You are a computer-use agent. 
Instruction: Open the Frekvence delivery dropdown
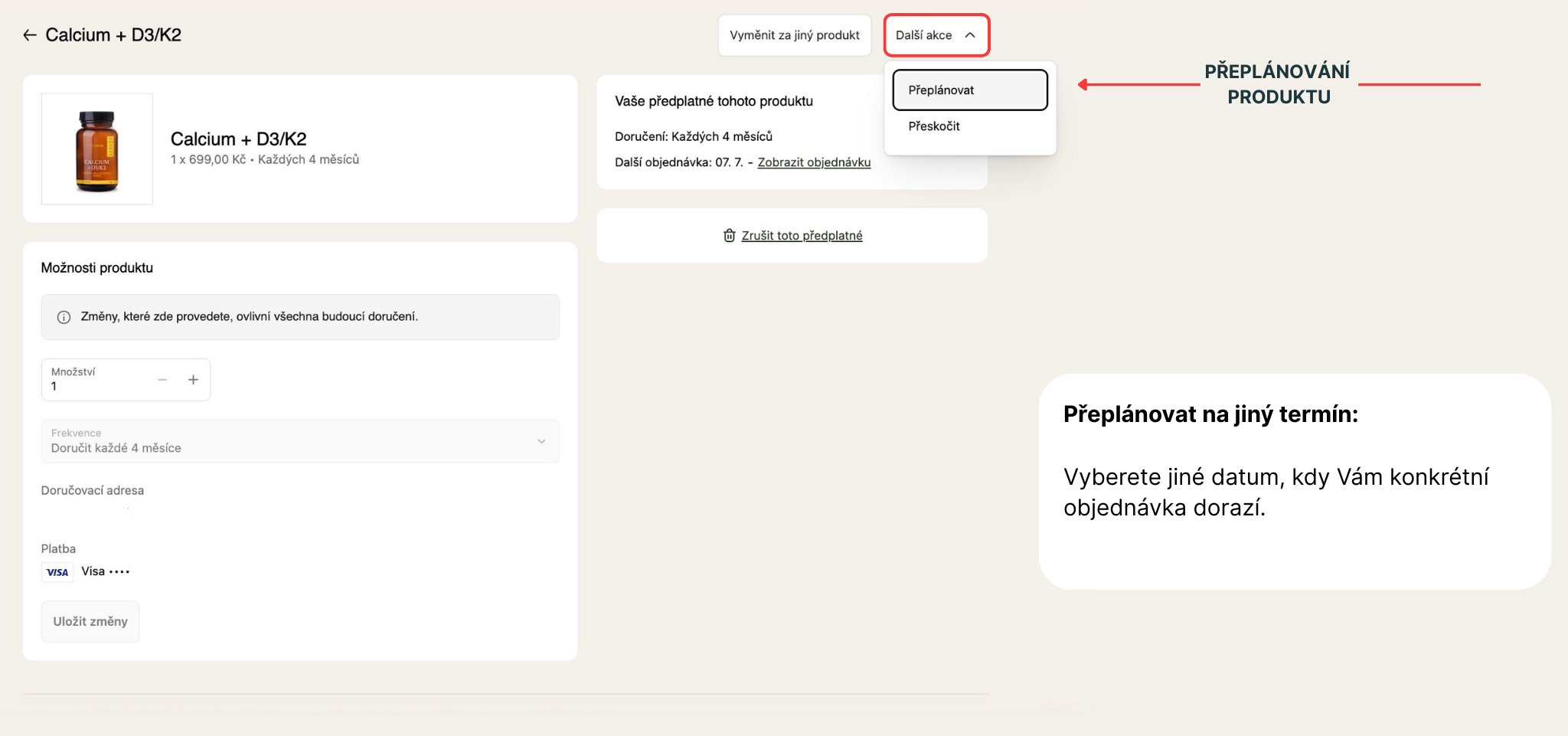click(x=299, y=441)
